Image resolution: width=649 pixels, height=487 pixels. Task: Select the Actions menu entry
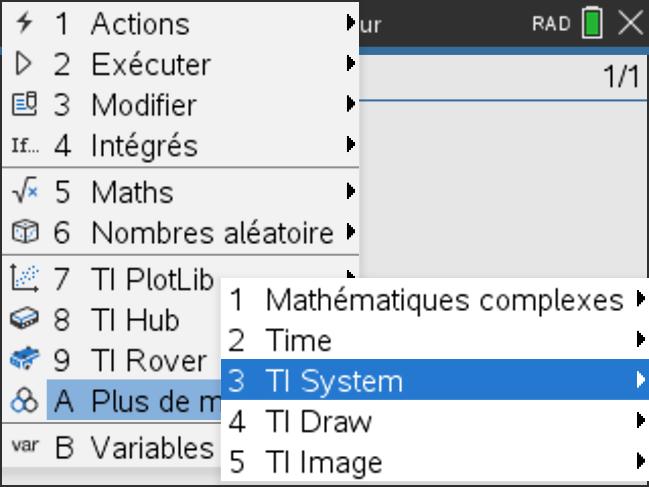(138, 23)
